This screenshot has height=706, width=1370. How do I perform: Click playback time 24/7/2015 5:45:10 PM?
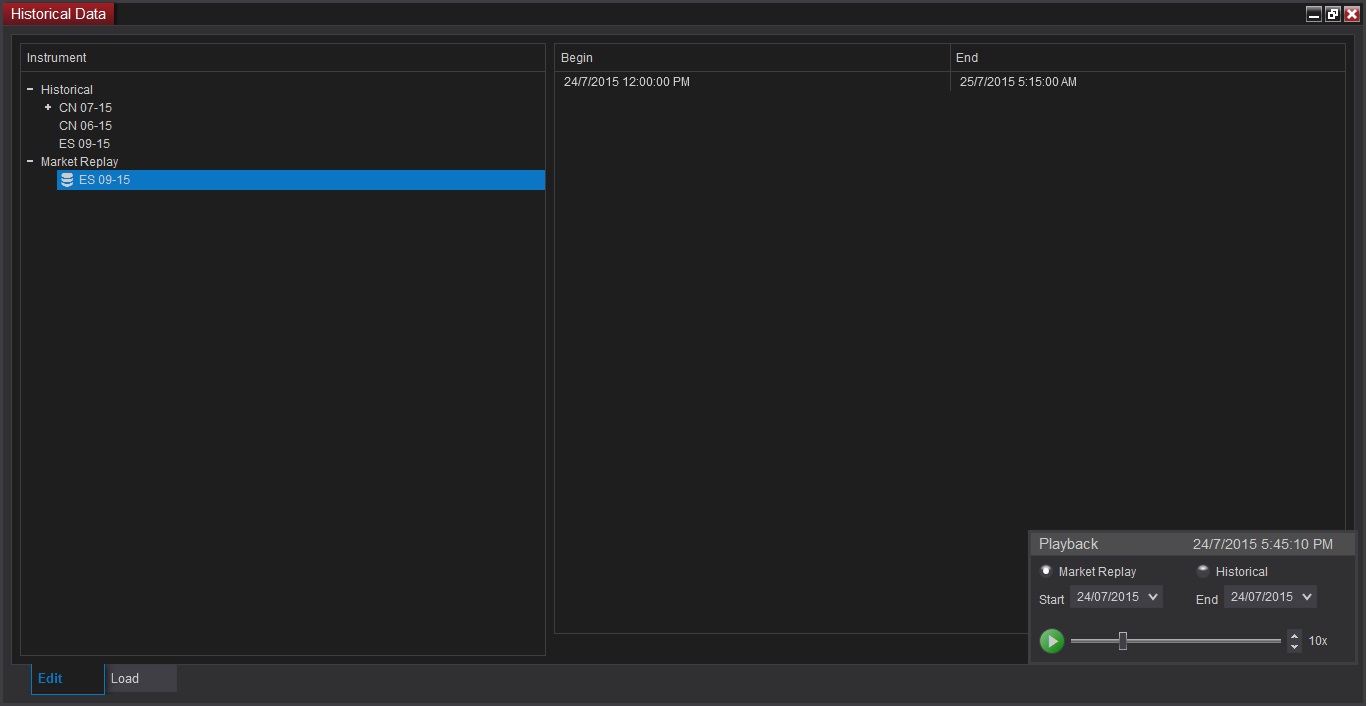[x=1263, y=544]
